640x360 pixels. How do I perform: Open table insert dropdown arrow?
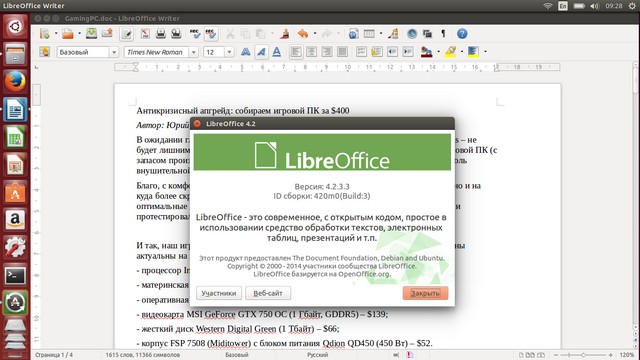(380, 34)
